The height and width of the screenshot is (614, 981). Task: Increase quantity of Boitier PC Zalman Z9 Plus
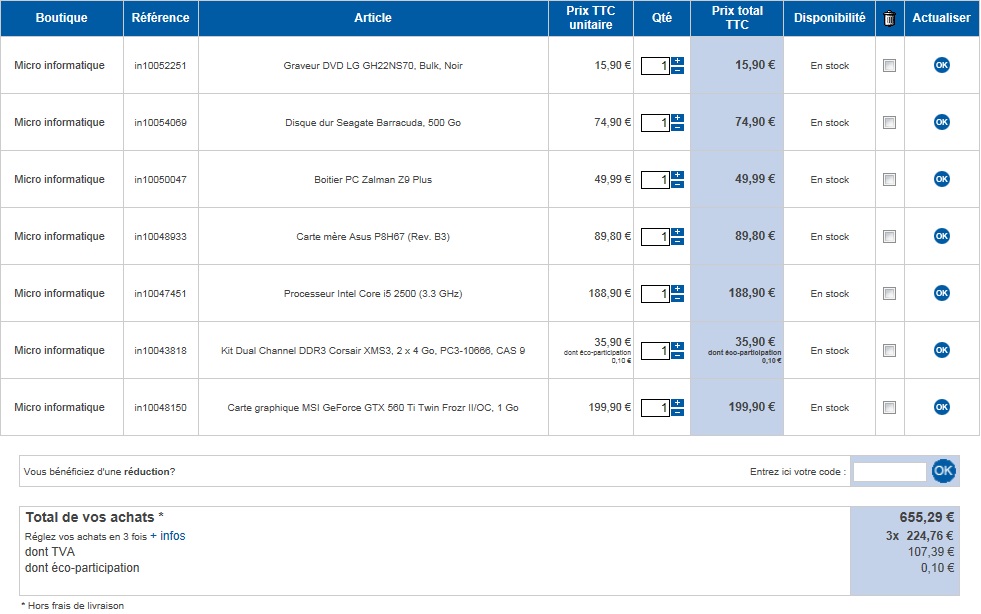pyautogui.click(x=677, y=174)
